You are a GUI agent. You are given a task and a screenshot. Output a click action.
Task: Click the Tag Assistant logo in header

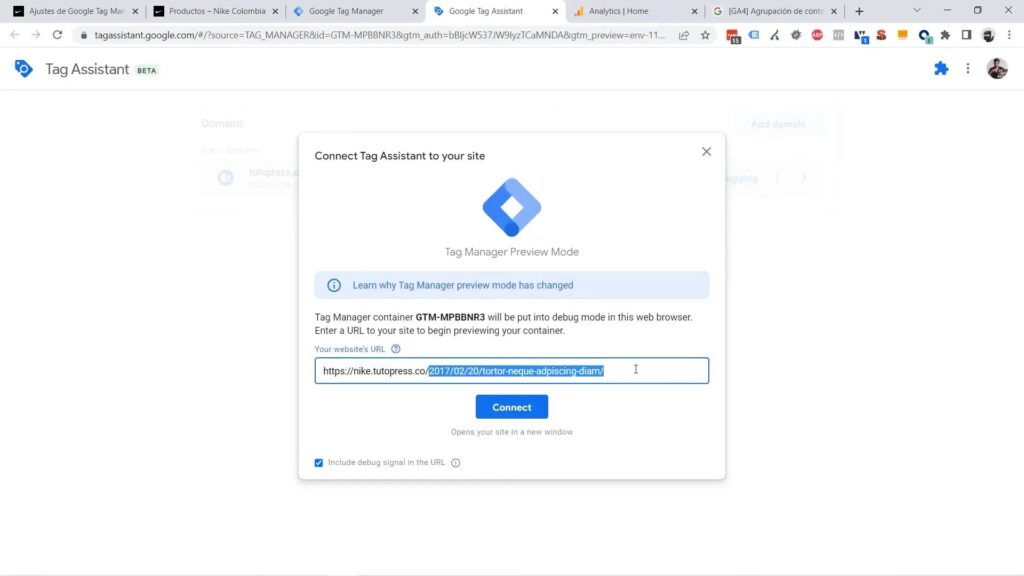[x=24, y=69]
